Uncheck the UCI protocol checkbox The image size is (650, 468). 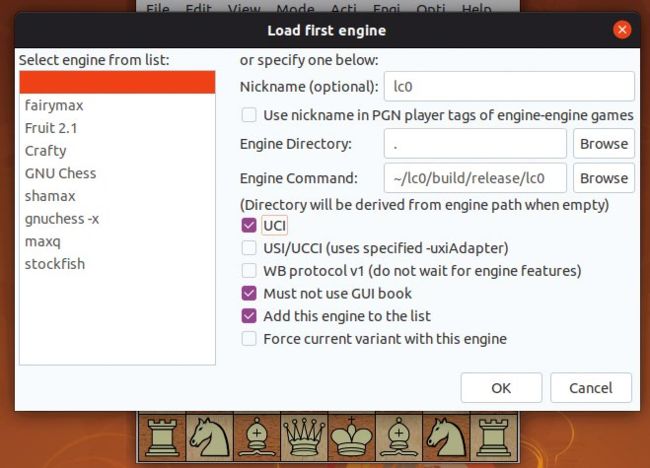pos(249,225)
